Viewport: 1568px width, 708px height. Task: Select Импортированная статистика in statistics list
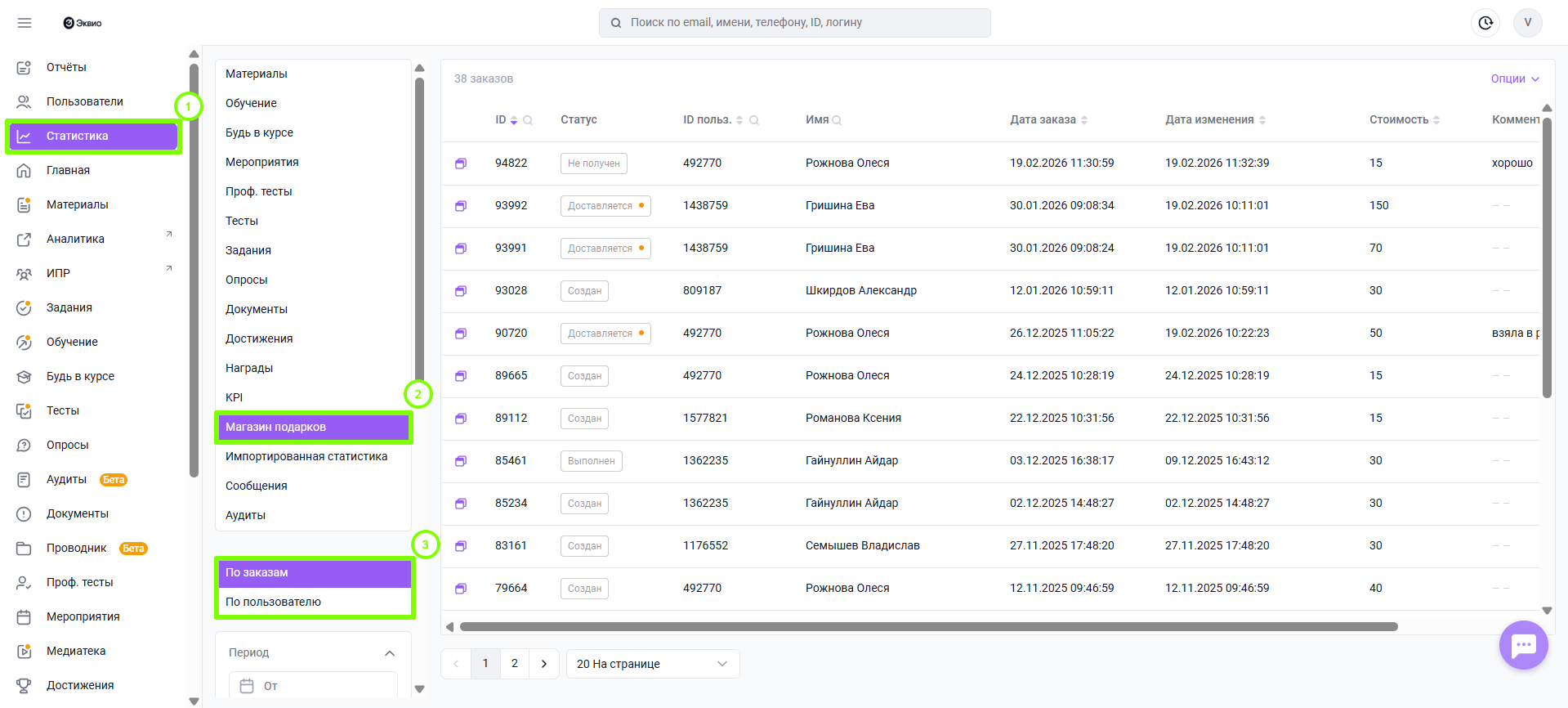click(x=306, y=456)
